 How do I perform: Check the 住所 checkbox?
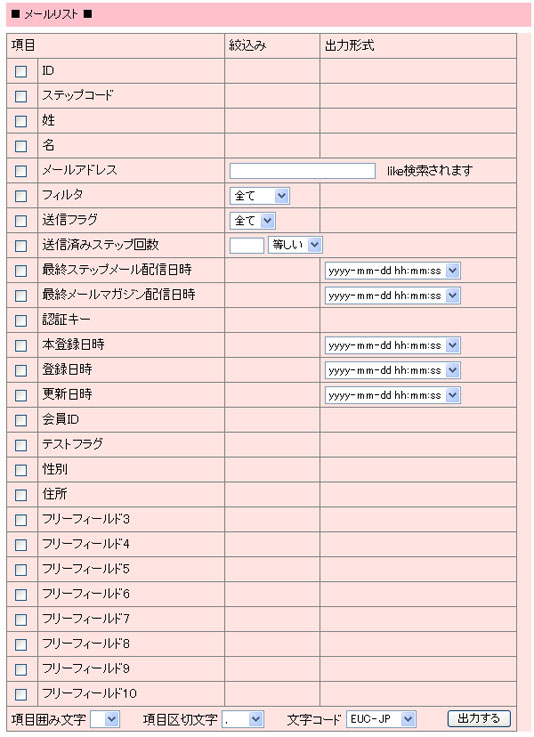click(21, 495)
